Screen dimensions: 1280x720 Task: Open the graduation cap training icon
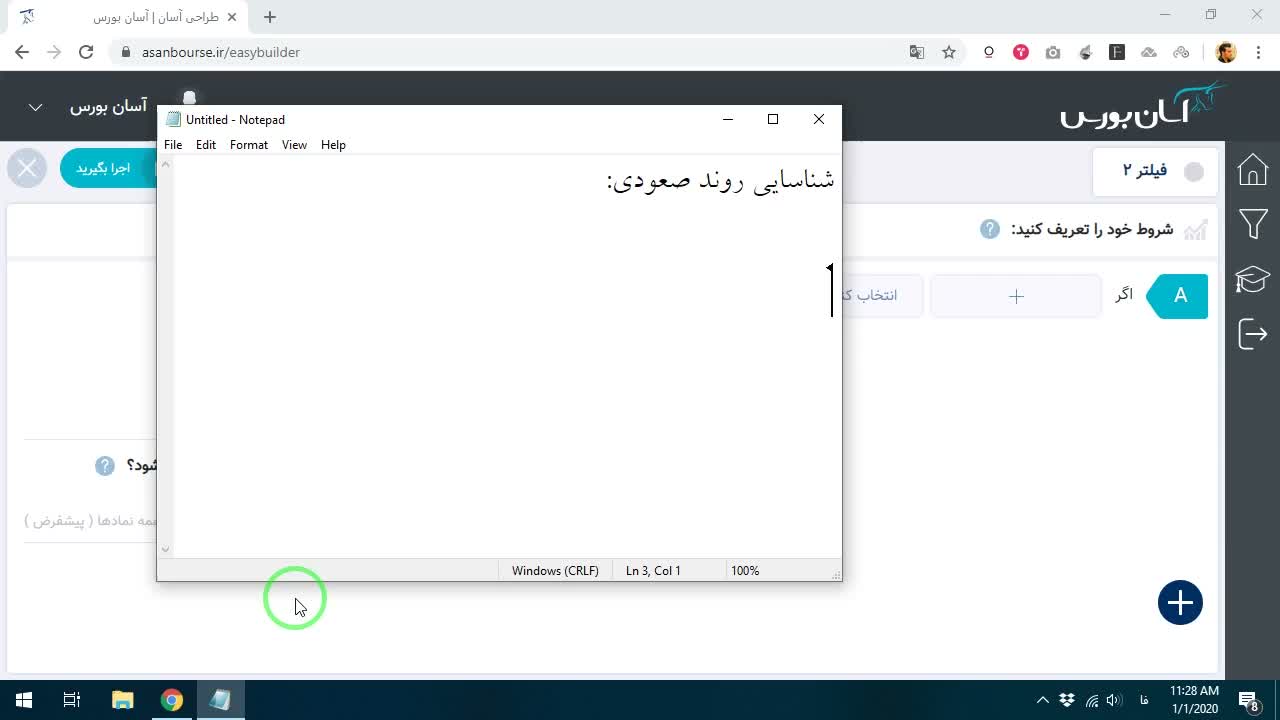[x=1252, y=279]
